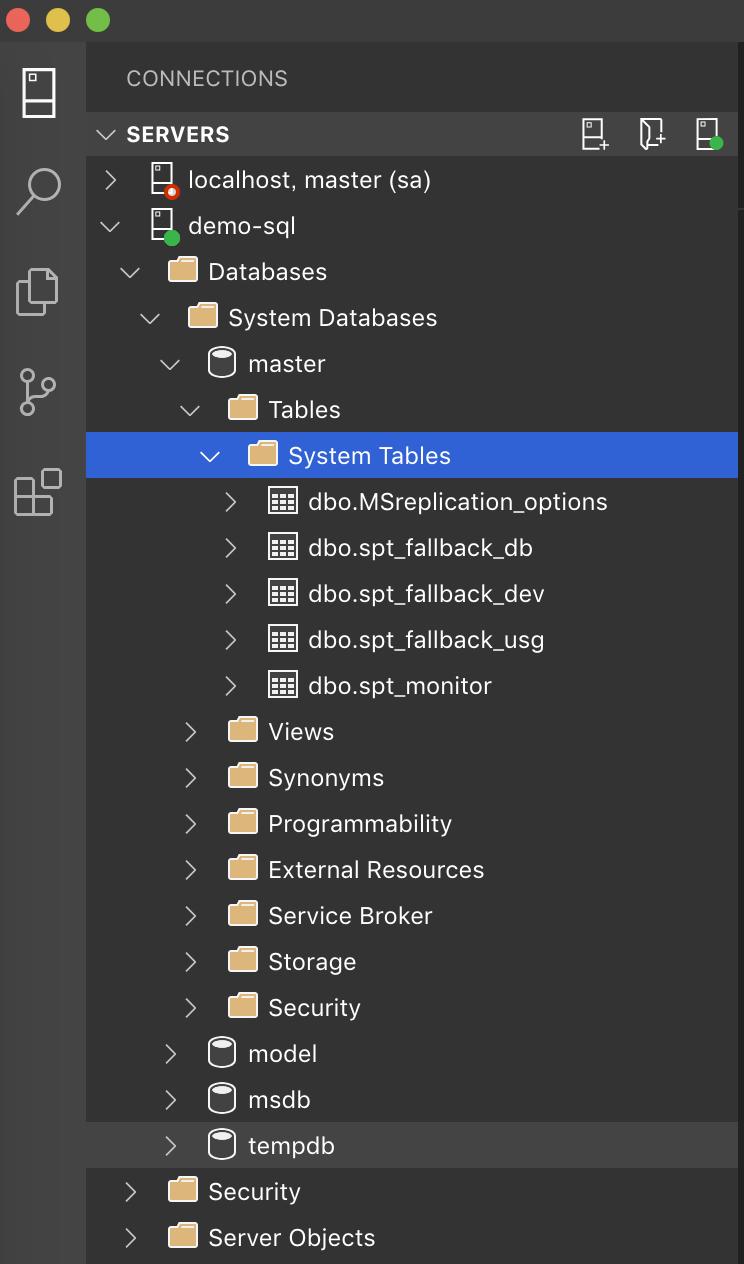Select the Programmability folder
The width and height of the screenshot is (744, 1264).
tap(412, 824)
